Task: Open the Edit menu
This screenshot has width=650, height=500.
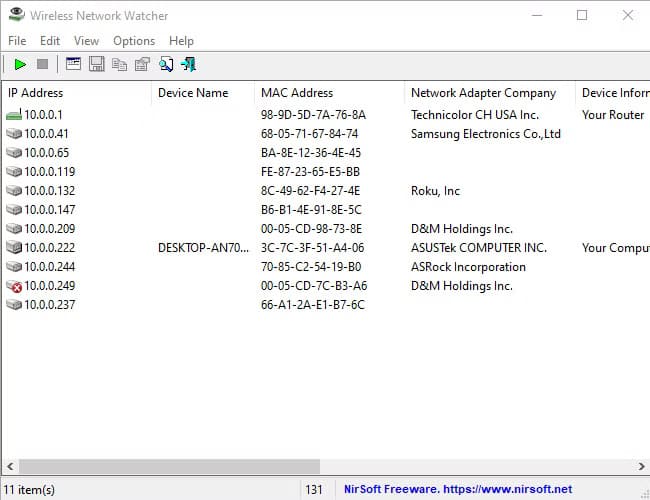Action: tap(50, 41)
